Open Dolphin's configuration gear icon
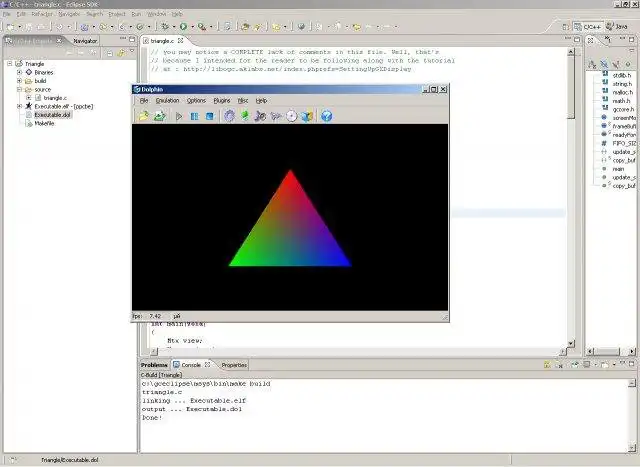The image size is (640, 467). 229,116
